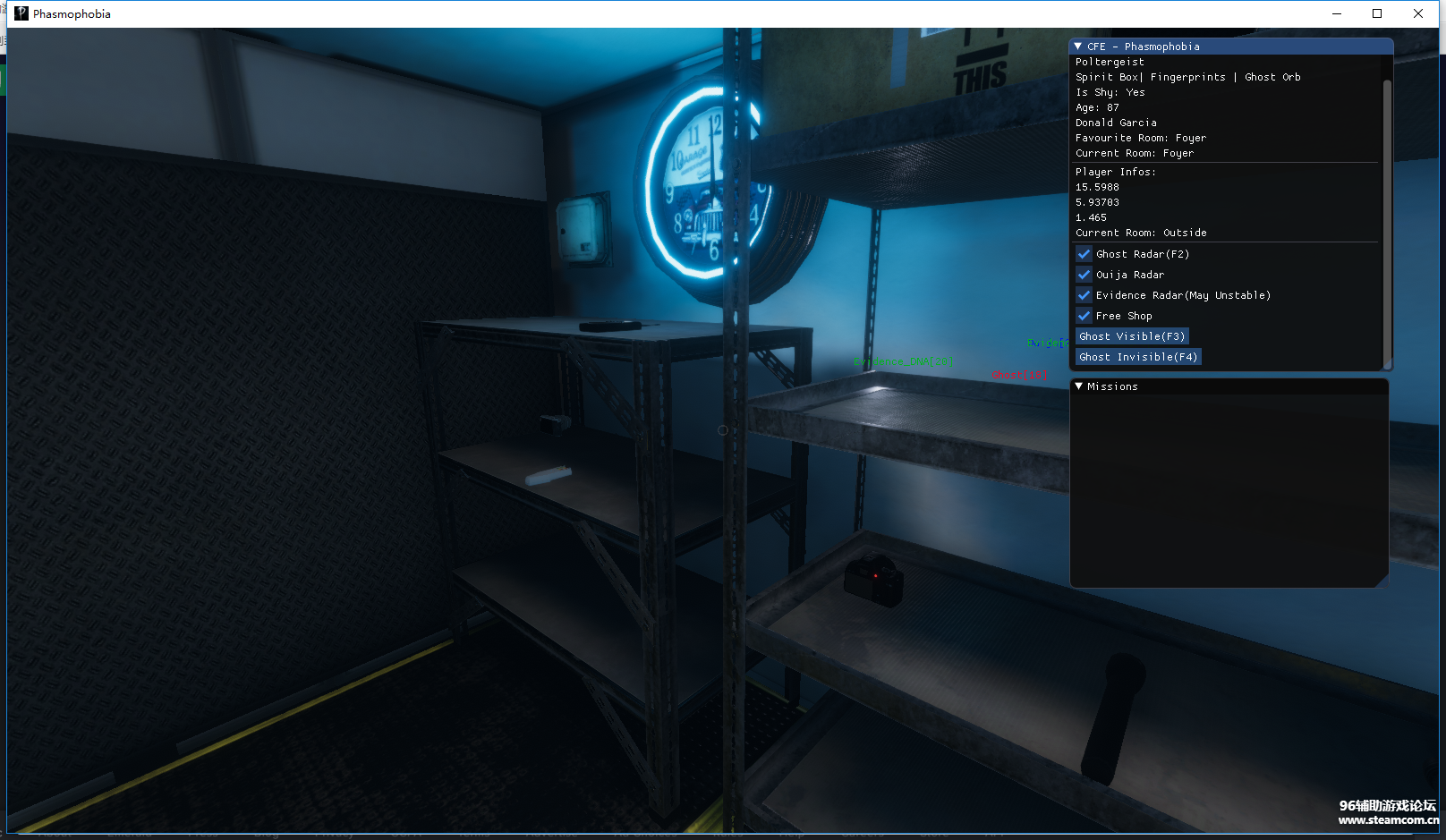The width and height of the screenshot is (1446, 840).
Task: Close the Phasmophobia window
Action: 1418,13
